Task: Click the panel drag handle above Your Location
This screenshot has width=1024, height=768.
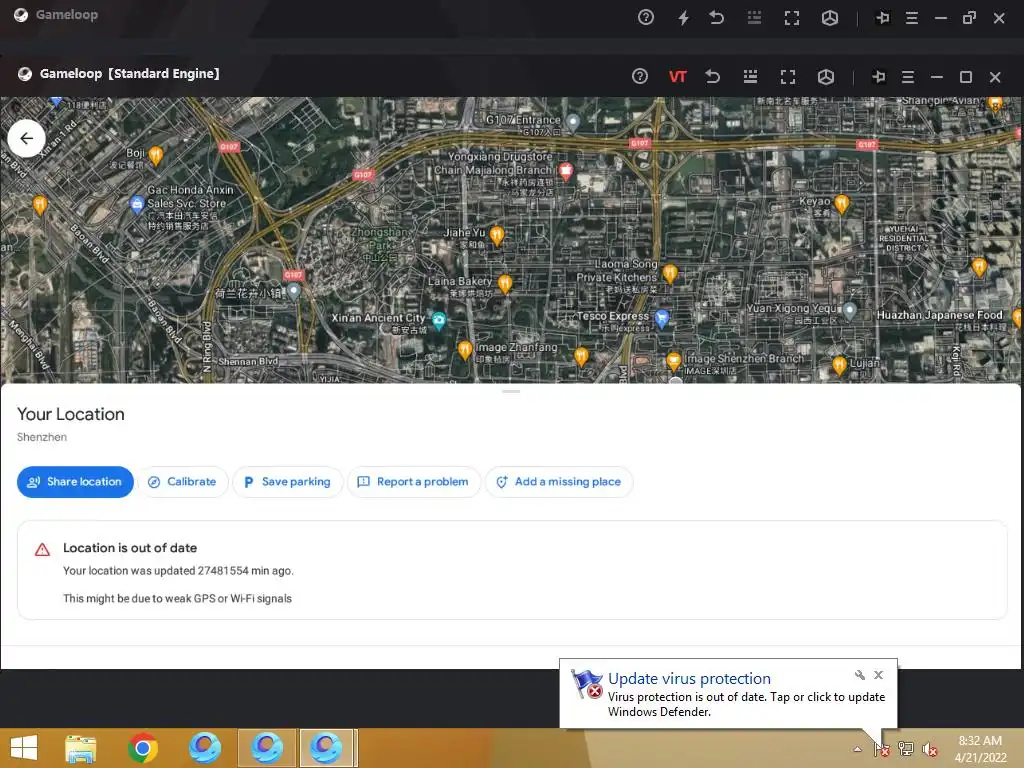Action: [511, 391]
